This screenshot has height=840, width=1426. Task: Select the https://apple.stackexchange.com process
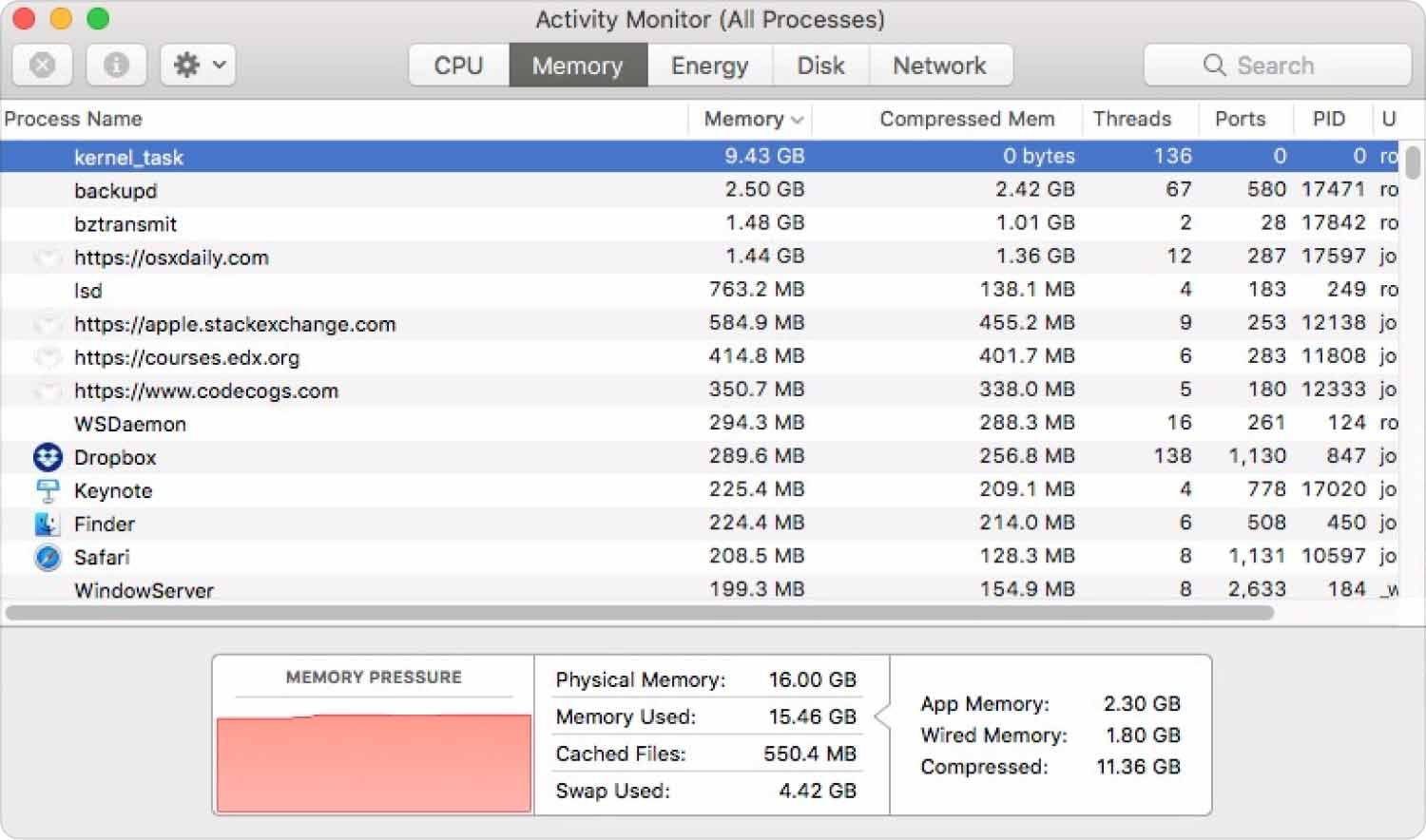click(x=235, y=324)
